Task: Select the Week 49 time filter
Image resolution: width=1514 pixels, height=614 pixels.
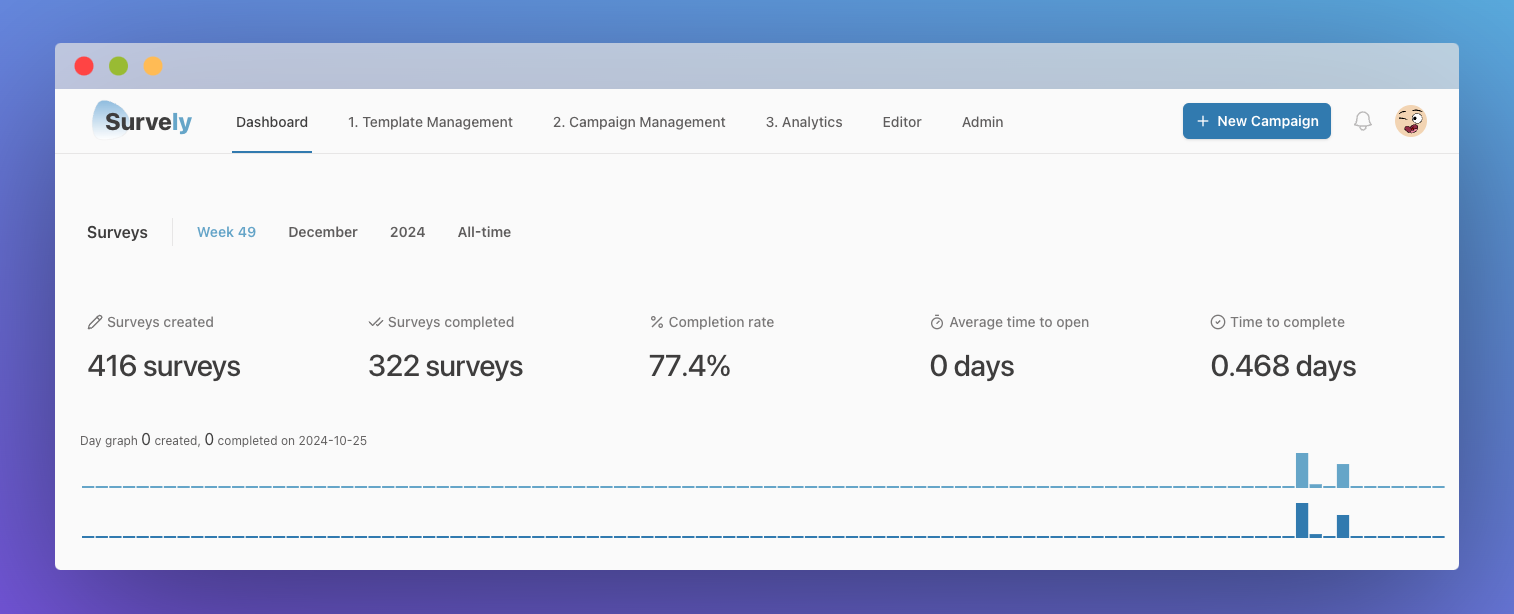Action: point(226,231)
